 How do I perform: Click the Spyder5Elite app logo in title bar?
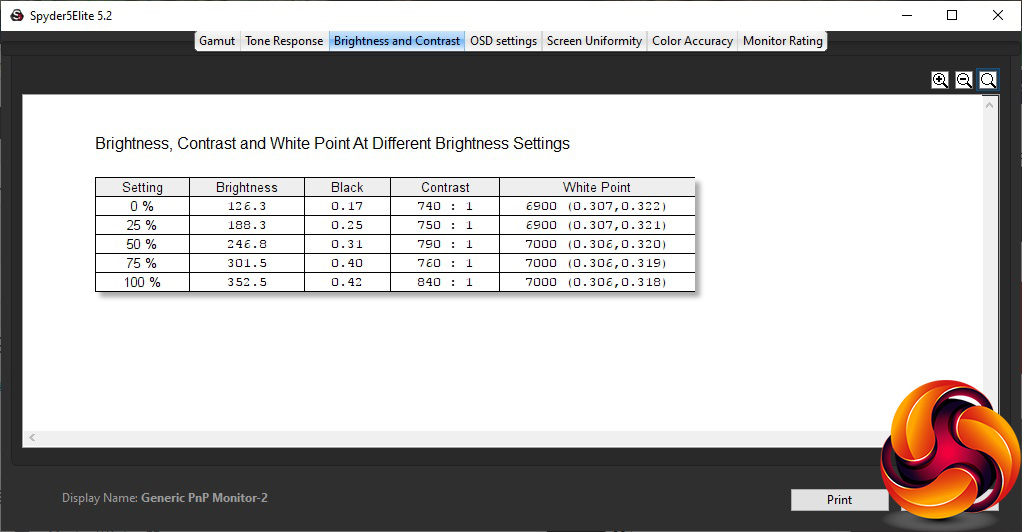pyautogui.click(x=17, y=16)
